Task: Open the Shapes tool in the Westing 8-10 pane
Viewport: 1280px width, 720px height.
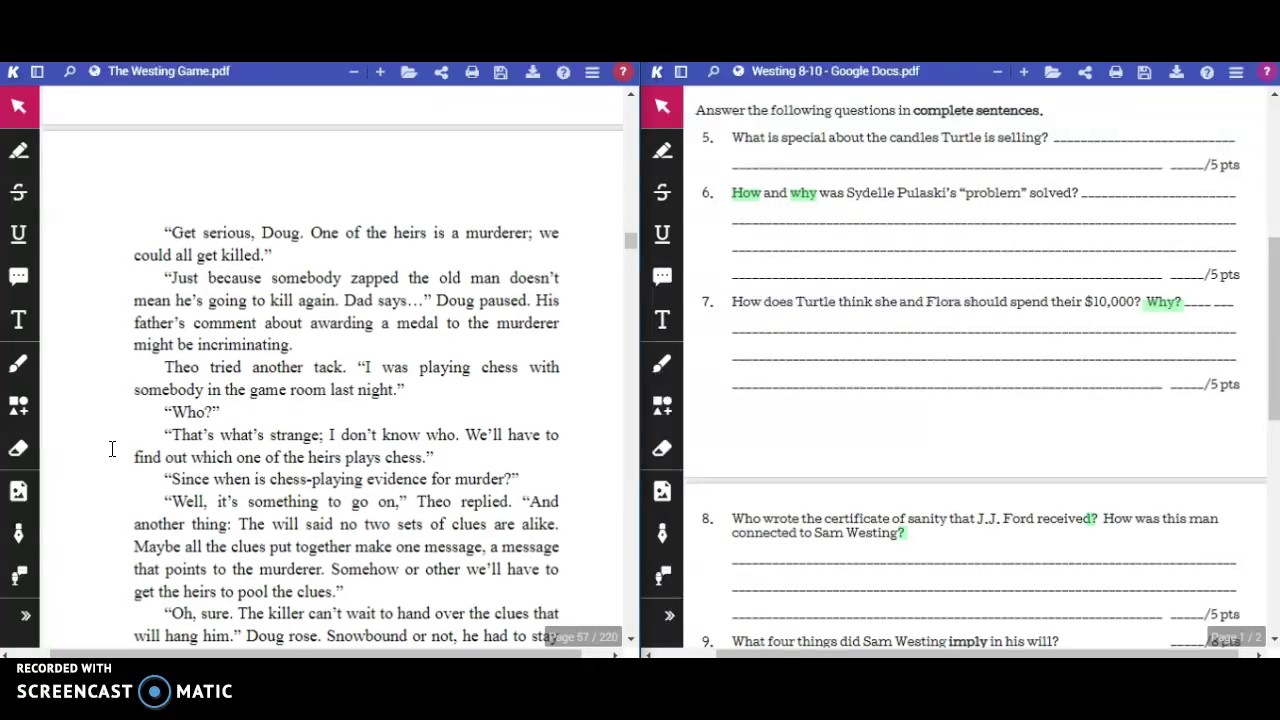Action: pyautogui.click(x=663, y=406)
